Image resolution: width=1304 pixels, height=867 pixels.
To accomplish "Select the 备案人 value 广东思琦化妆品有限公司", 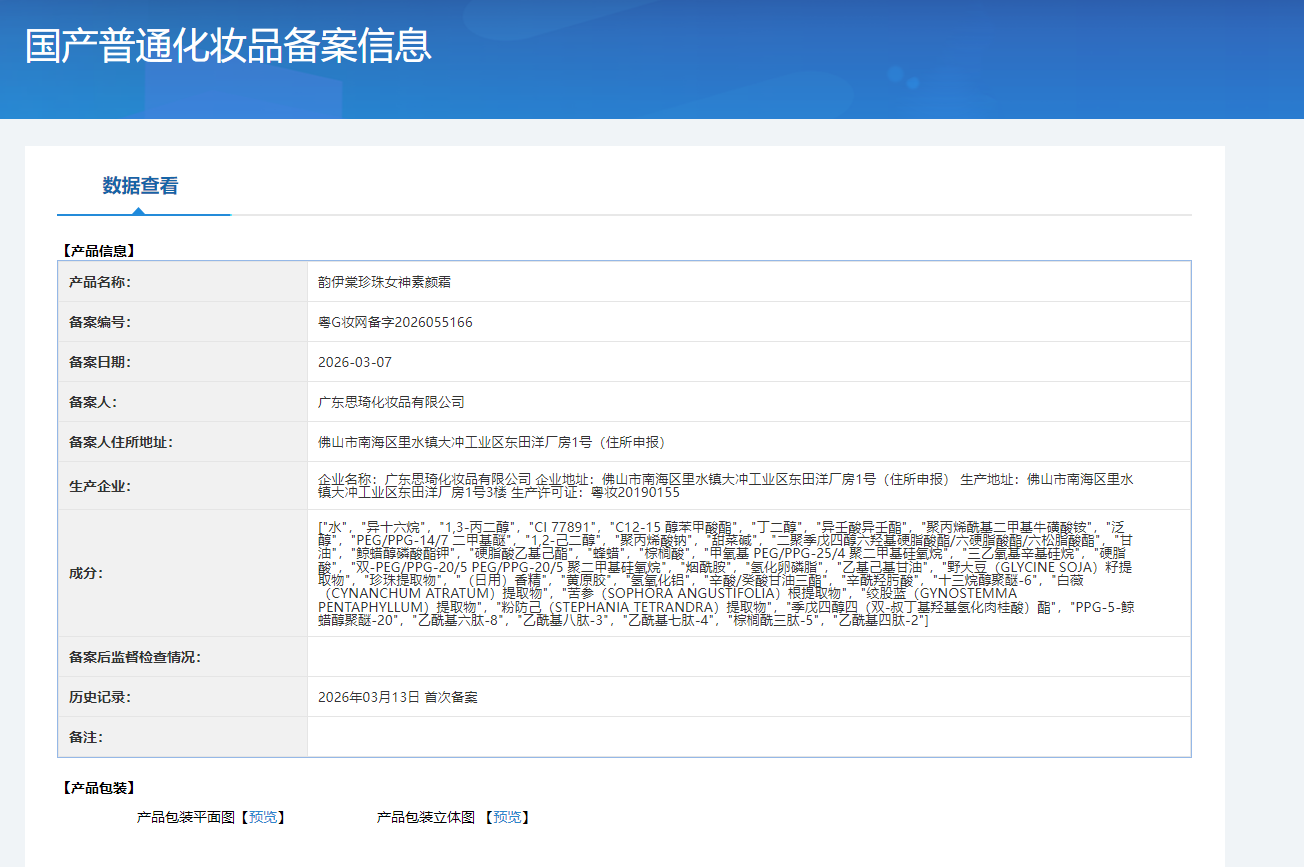I will pos(391,402).
